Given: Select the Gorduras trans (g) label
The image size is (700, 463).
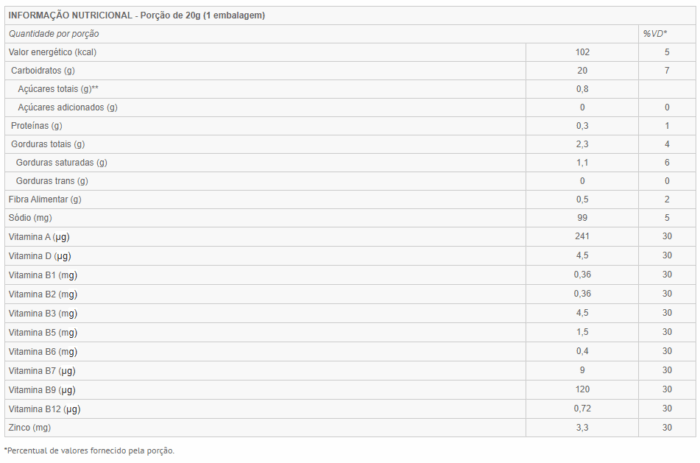Looking at the screenshot, I should 52,181.
